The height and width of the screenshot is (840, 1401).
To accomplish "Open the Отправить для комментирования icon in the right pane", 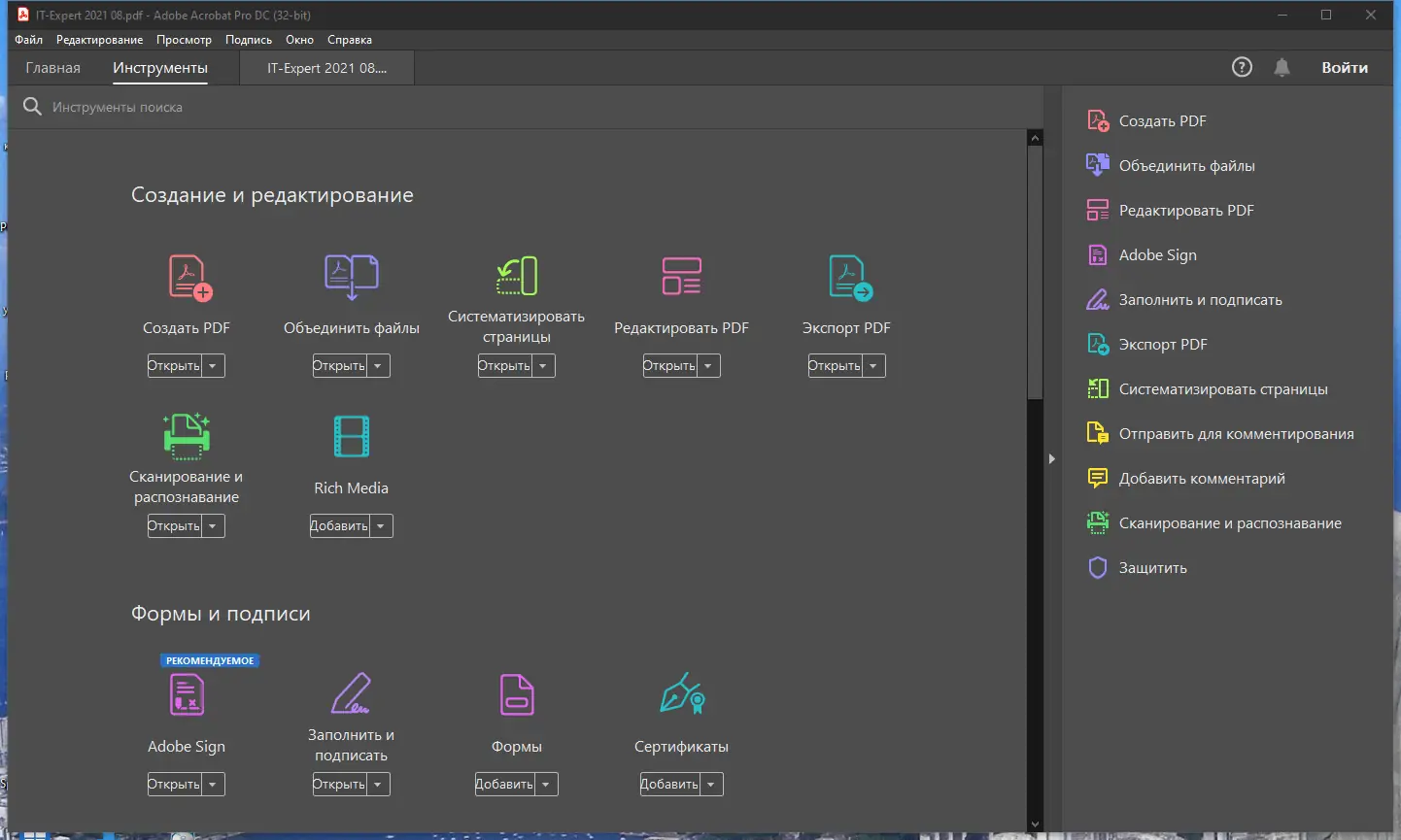I will tap(1098, 434).
